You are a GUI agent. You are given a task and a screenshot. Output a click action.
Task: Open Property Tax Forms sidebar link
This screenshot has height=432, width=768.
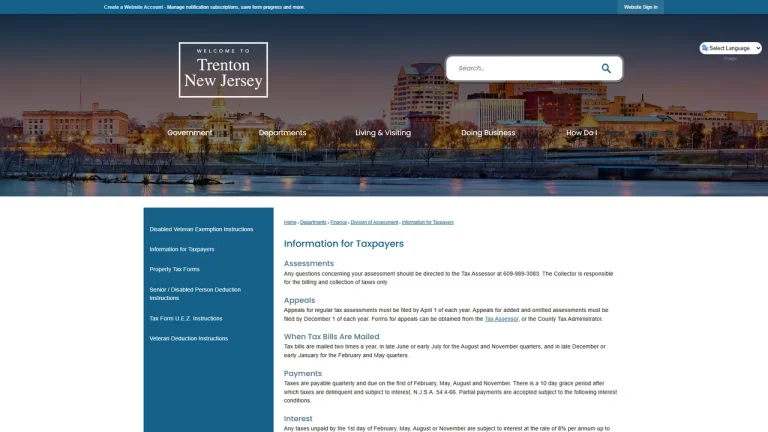174,269
